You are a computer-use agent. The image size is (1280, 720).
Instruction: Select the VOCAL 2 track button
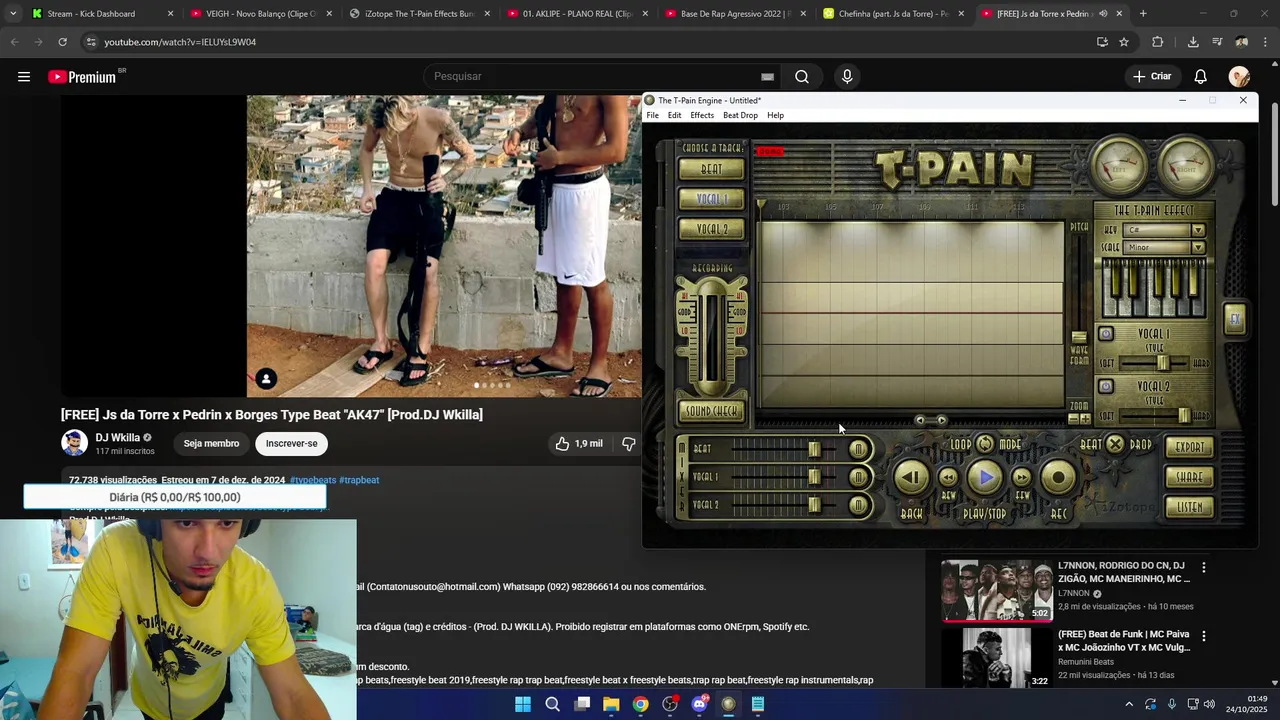(x=711, y=230)
